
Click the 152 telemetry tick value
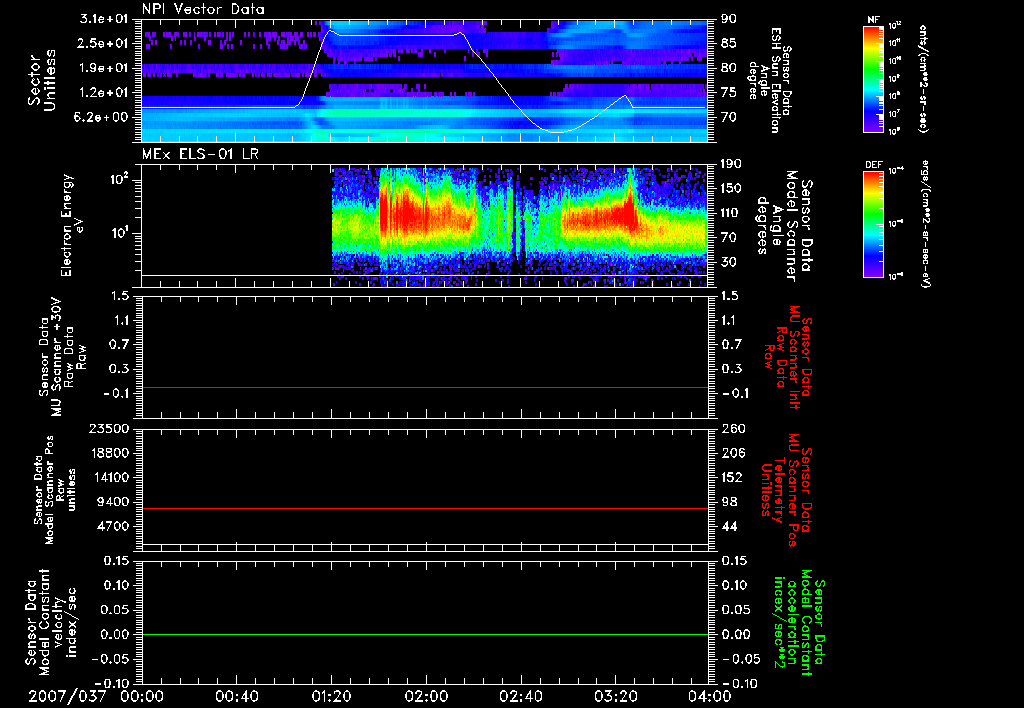click(x=731, y=477)
